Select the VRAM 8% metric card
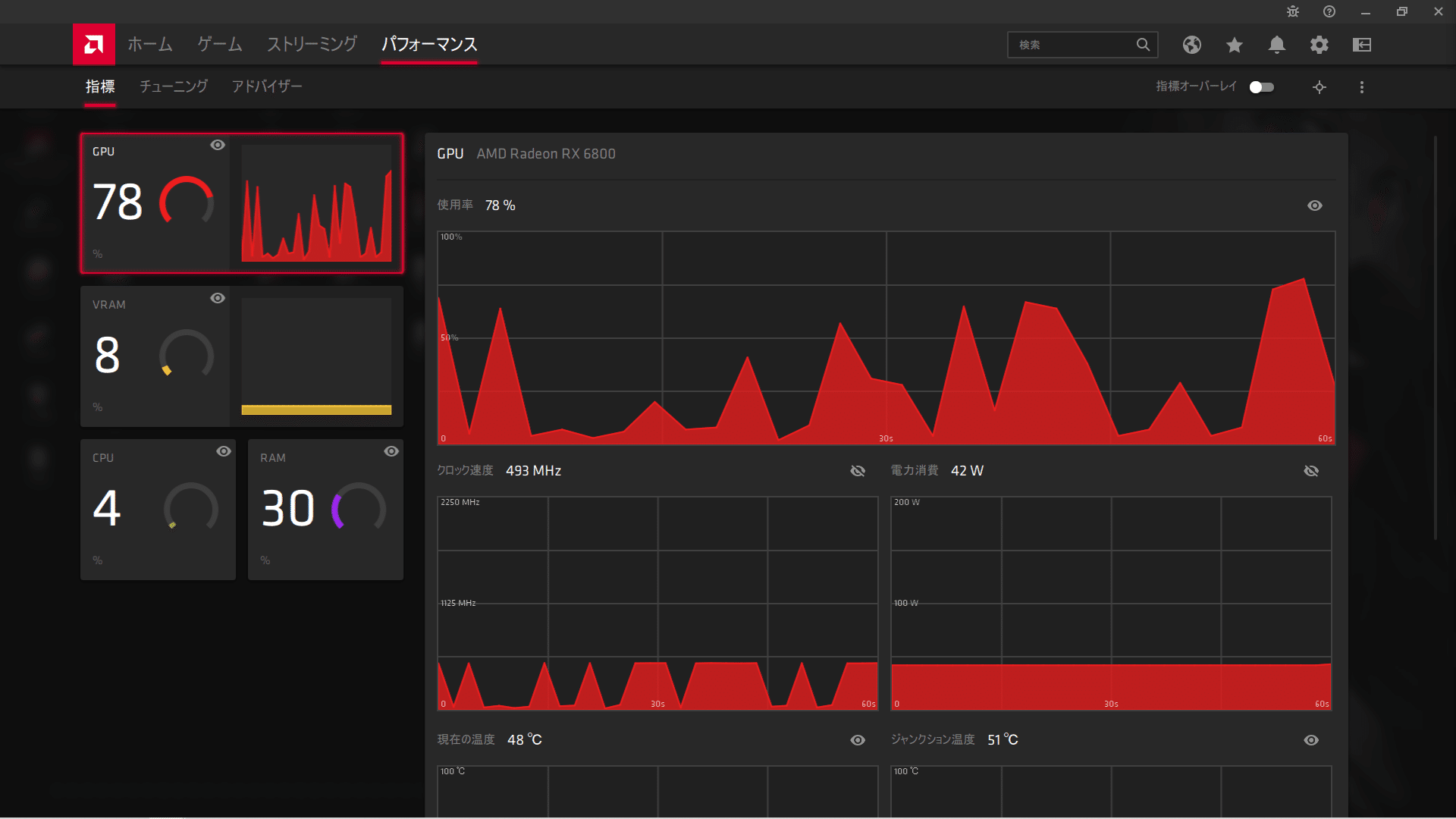1456x819 pixels. click(x=242, y=356)
